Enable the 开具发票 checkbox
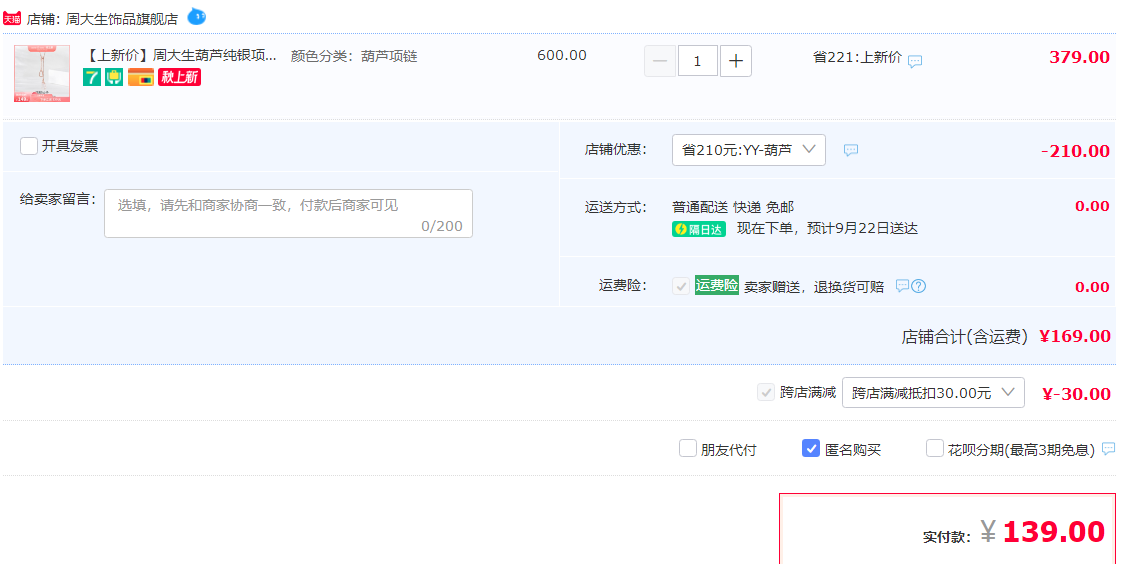This screenshot has width=1140, height=564. pyautogui.click(x=29, y=146)
